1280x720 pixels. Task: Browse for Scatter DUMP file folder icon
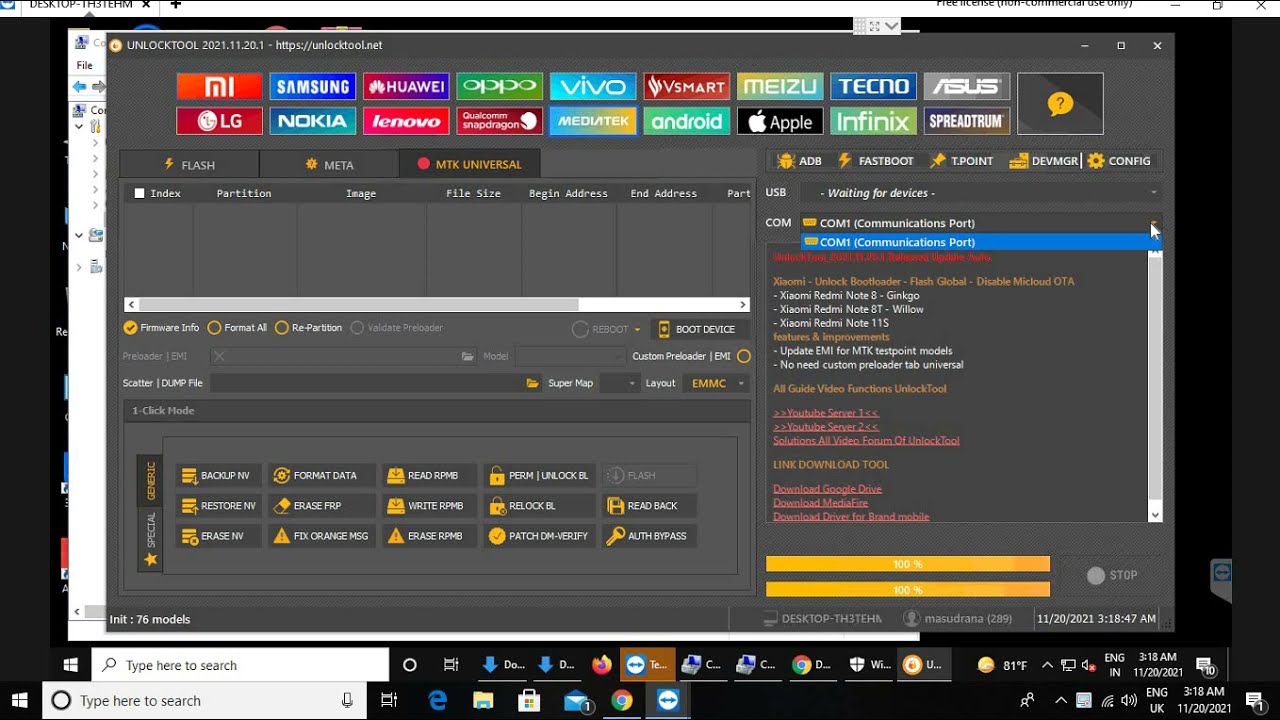[533, 383]
